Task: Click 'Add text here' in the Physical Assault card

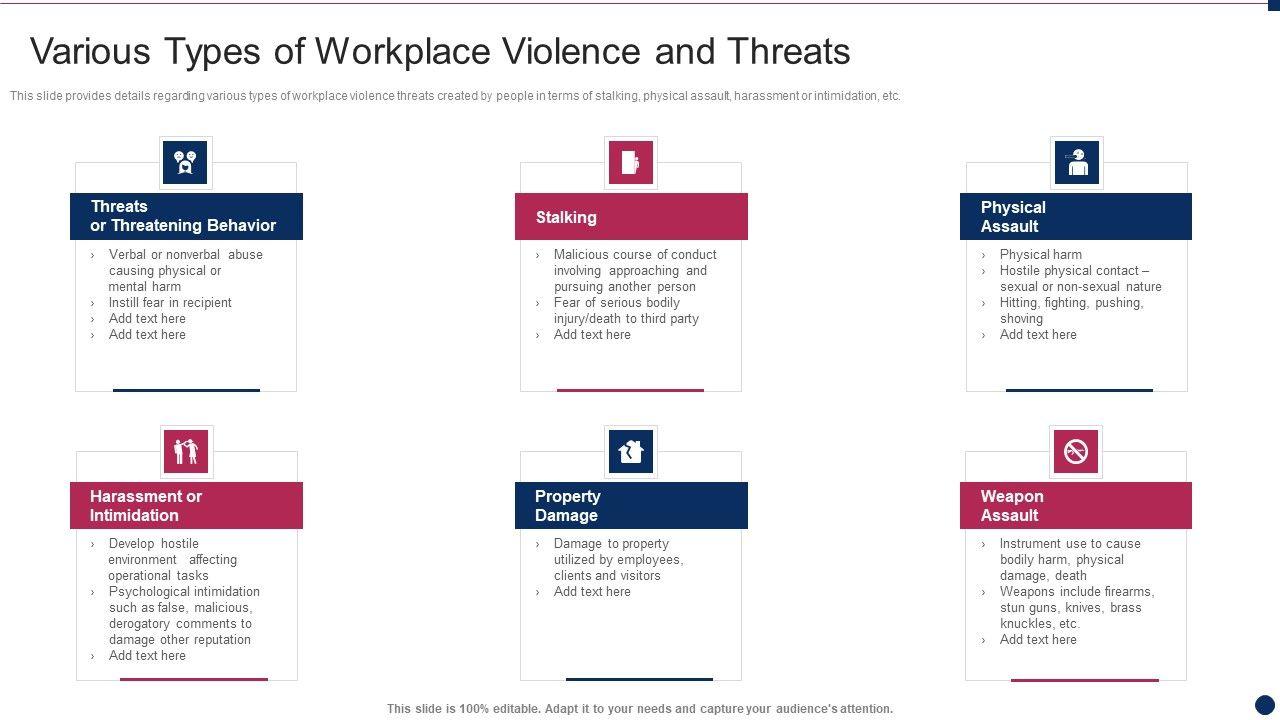Action: pos(1038,334)
